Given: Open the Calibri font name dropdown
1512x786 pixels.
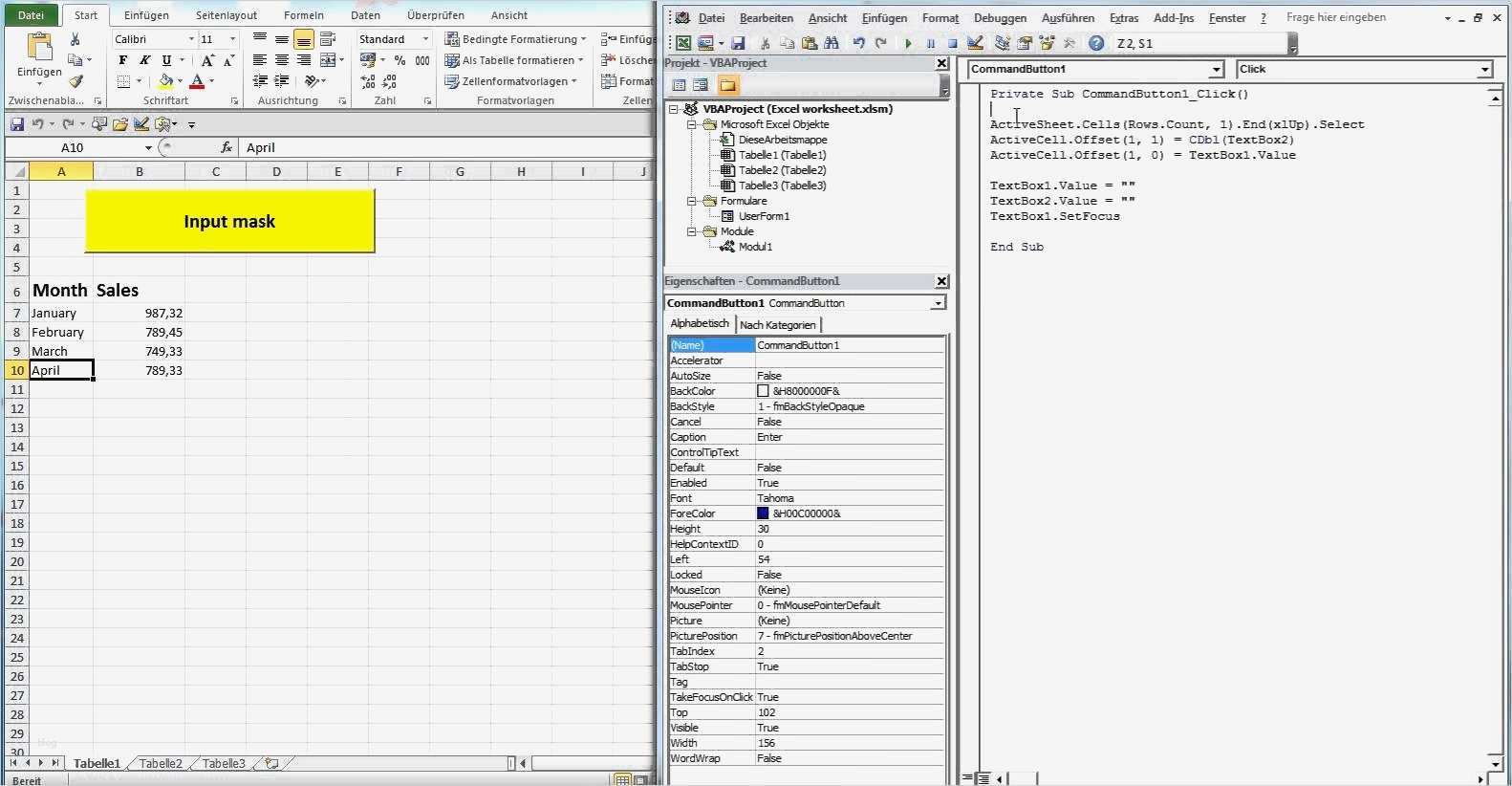Looking at the screenshot, I should 191,39.
